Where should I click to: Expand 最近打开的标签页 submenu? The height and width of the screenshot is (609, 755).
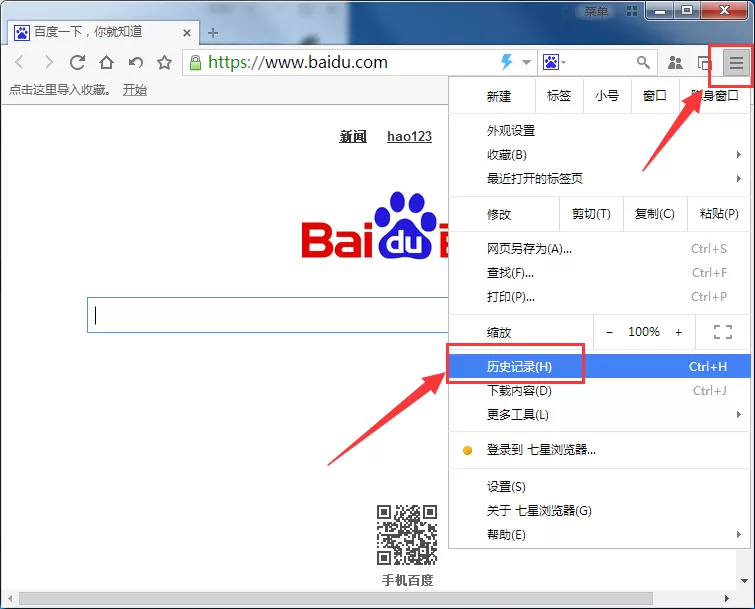pyautogui.click(x=599, y=179)
